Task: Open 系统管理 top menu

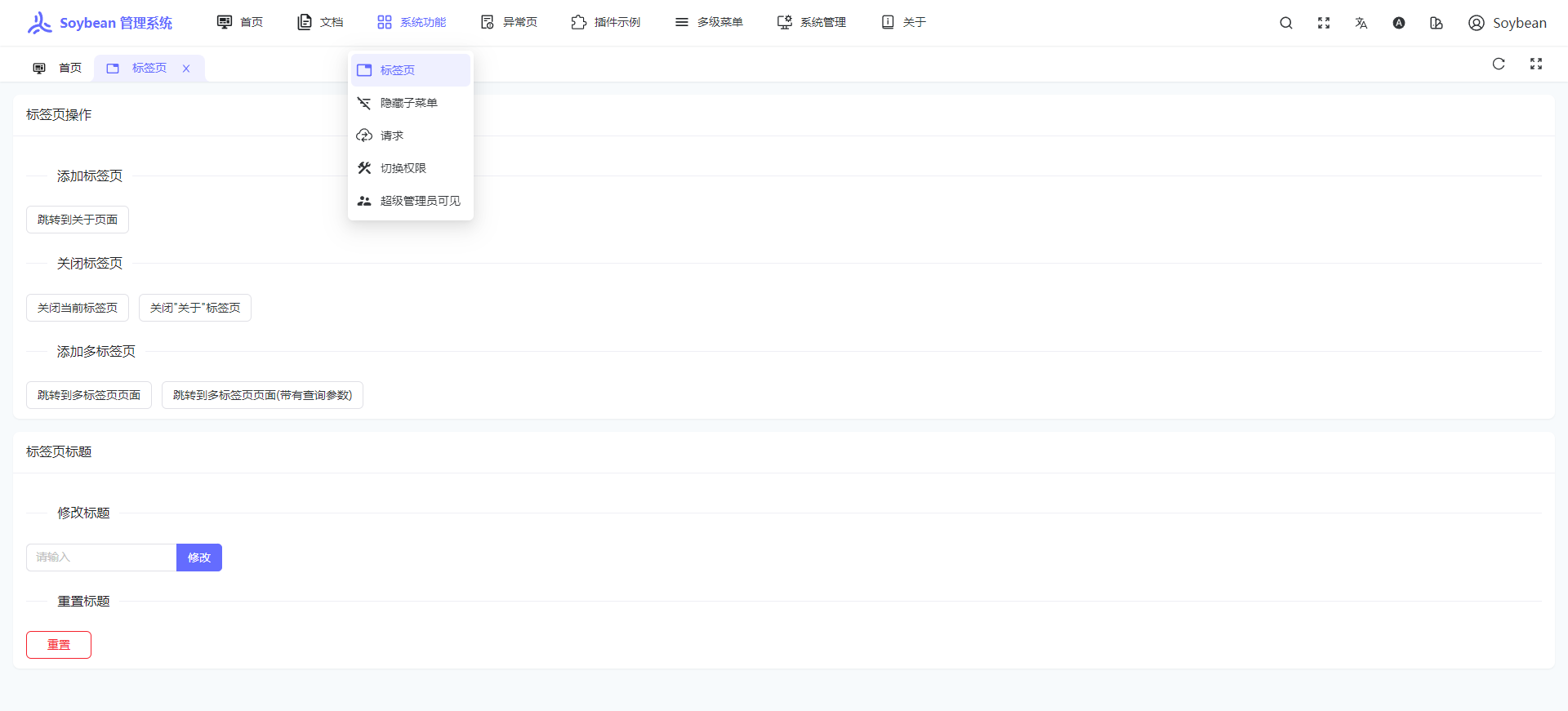Action: (812, 22)
